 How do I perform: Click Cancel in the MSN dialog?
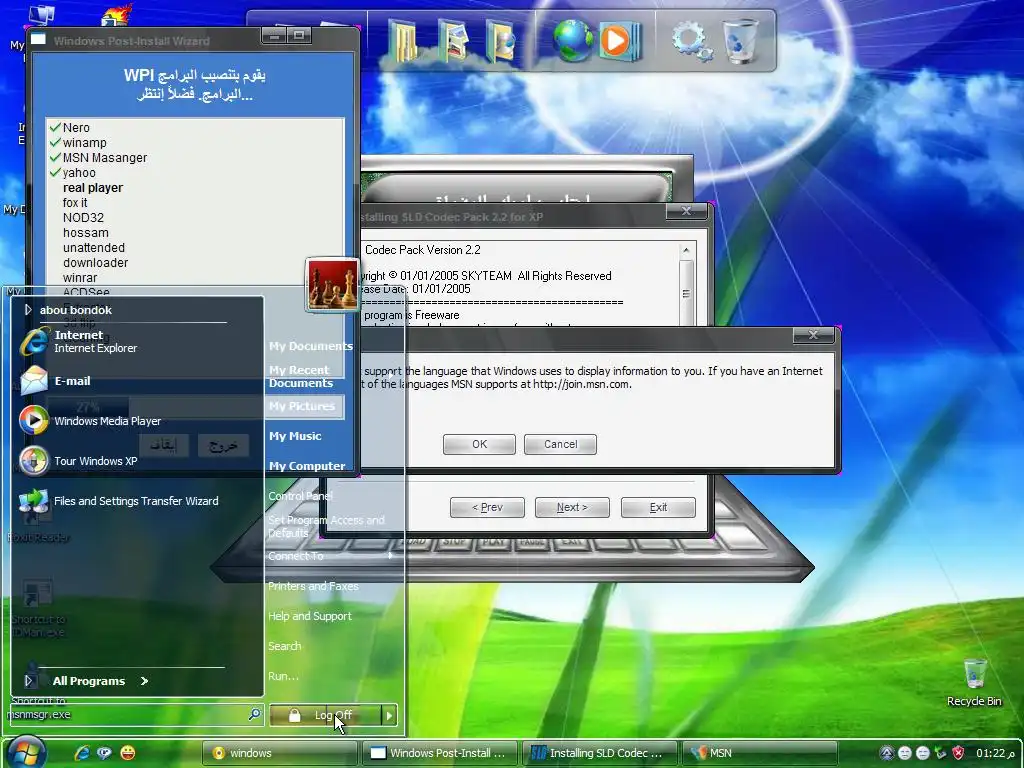point(560,444)
